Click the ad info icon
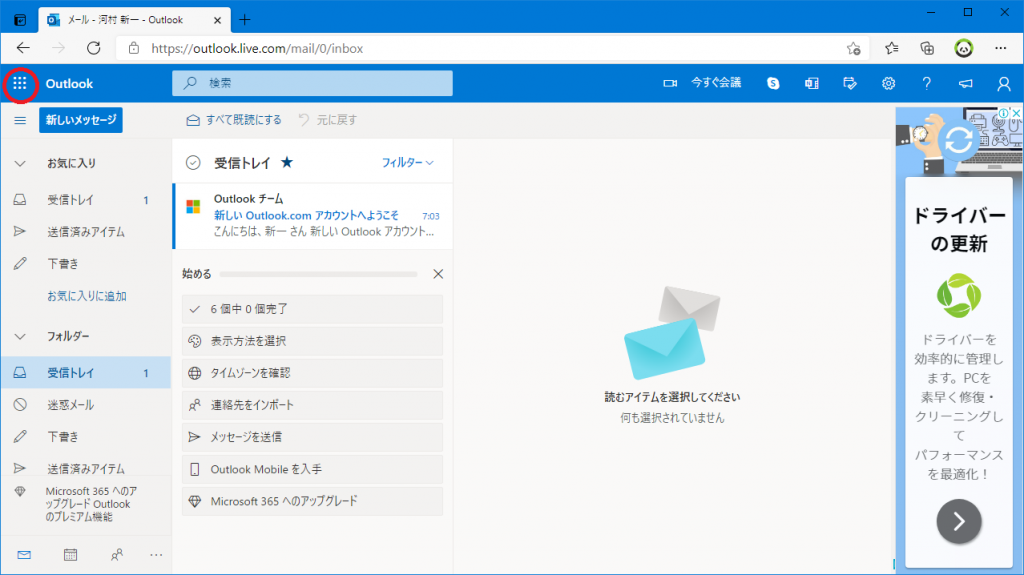Image resolution: width=1024 pixels, height=575 pixels. click(x=1004, y=113)
